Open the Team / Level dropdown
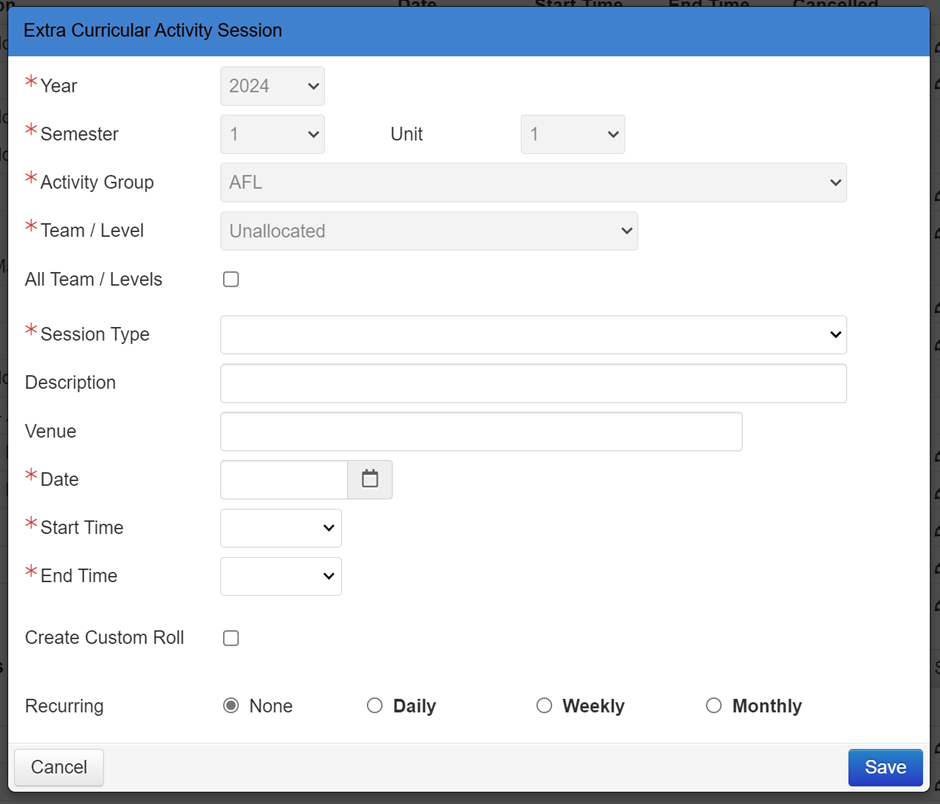Screen dimensions: 940x804 pos(428,231)
